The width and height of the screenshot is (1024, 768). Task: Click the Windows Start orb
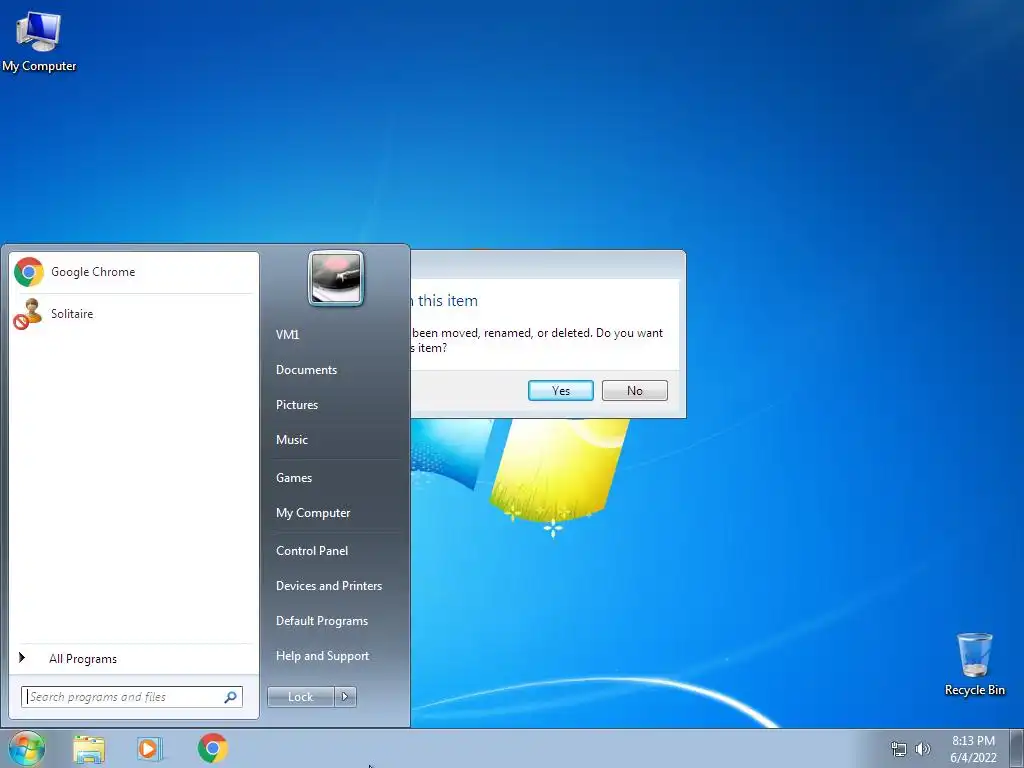tap(27, 748)
